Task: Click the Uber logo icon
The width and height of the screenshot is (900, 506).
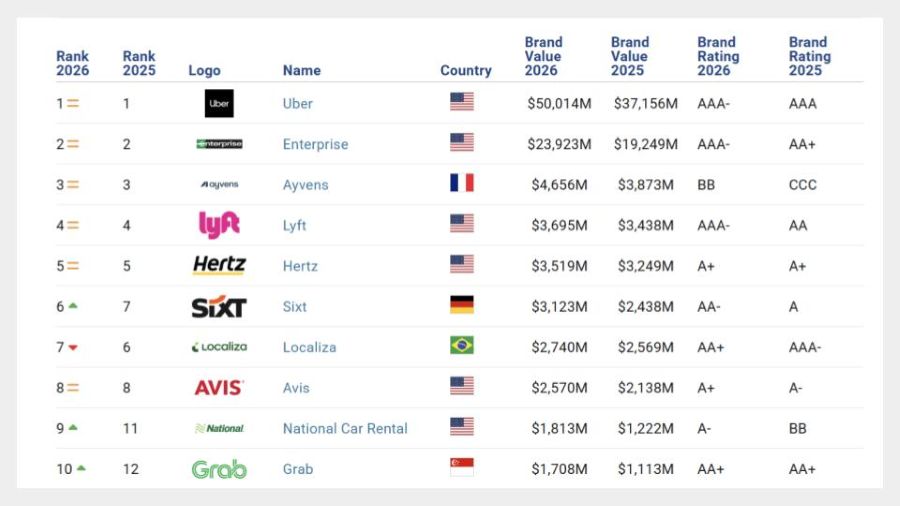Action: pyautogui.click(x=219, y=103)
